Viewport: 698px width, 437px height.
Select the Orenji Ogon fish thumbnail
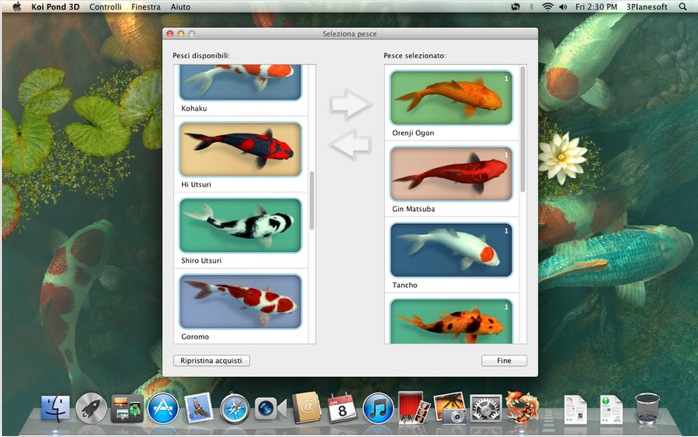(451, 98)
